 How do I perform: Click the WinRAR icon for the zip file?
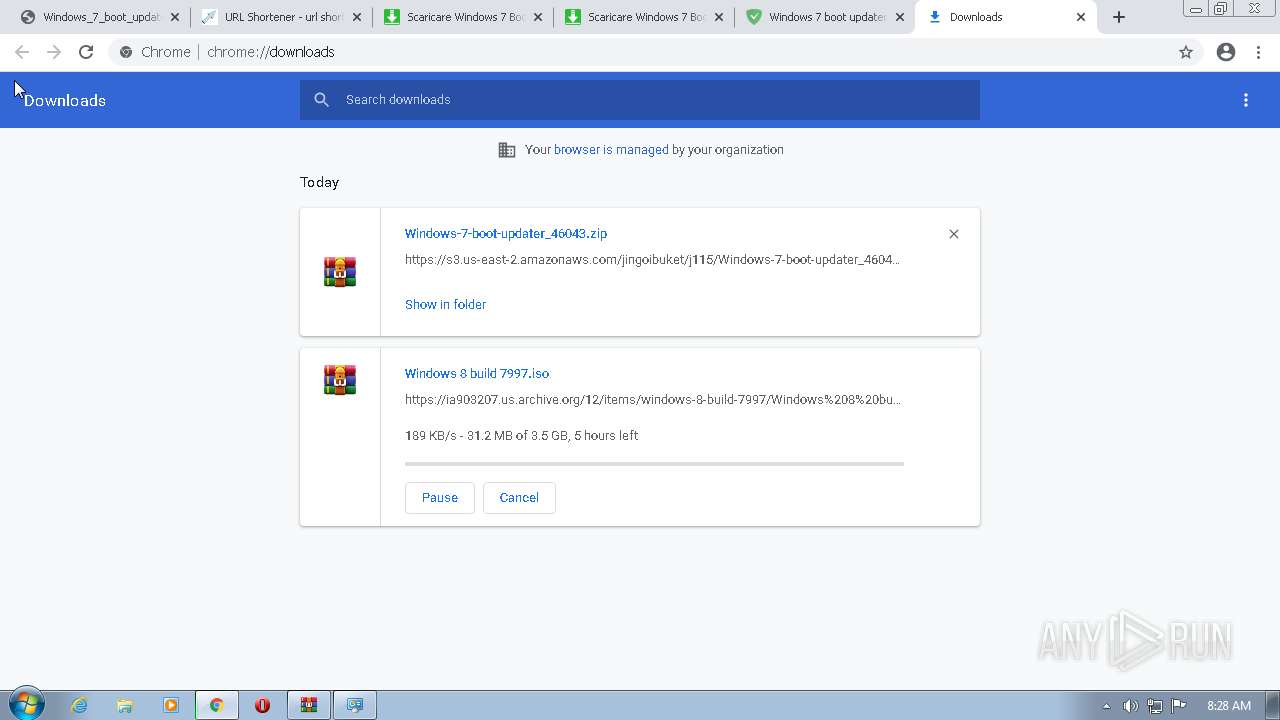[x=340, y=272]
